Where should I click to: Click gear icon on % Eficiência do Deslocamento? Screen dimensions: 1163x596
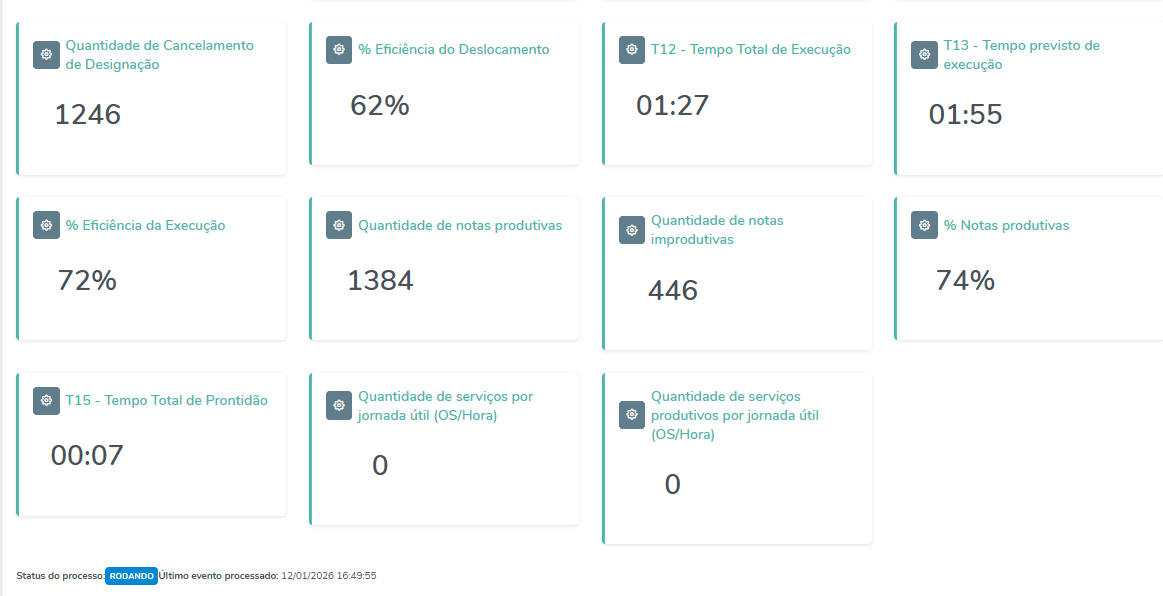[x=339, y=50]
